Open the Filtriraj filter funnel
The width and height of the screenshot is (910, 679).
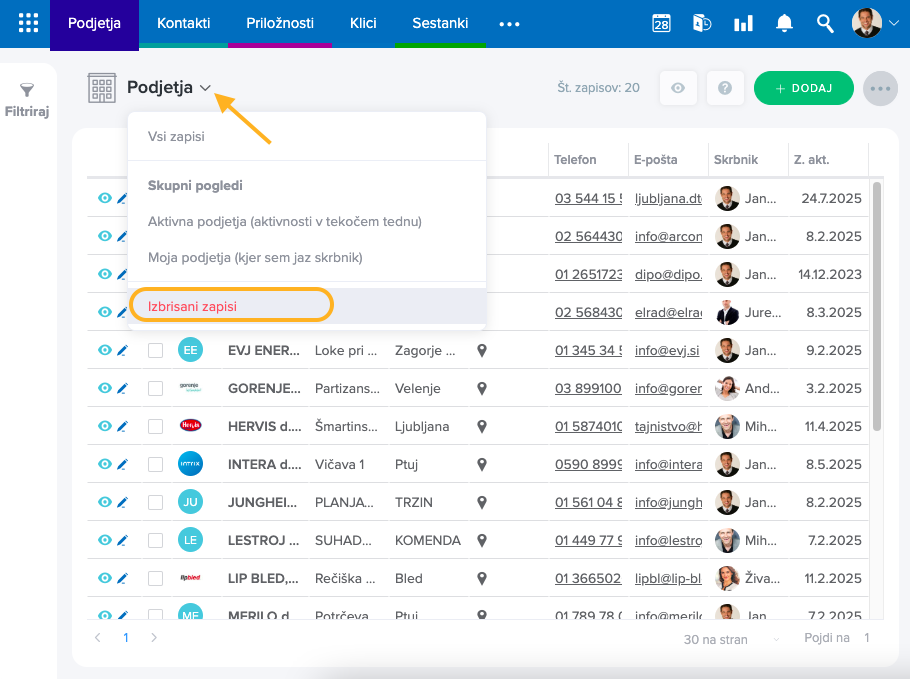coord(27,91)
